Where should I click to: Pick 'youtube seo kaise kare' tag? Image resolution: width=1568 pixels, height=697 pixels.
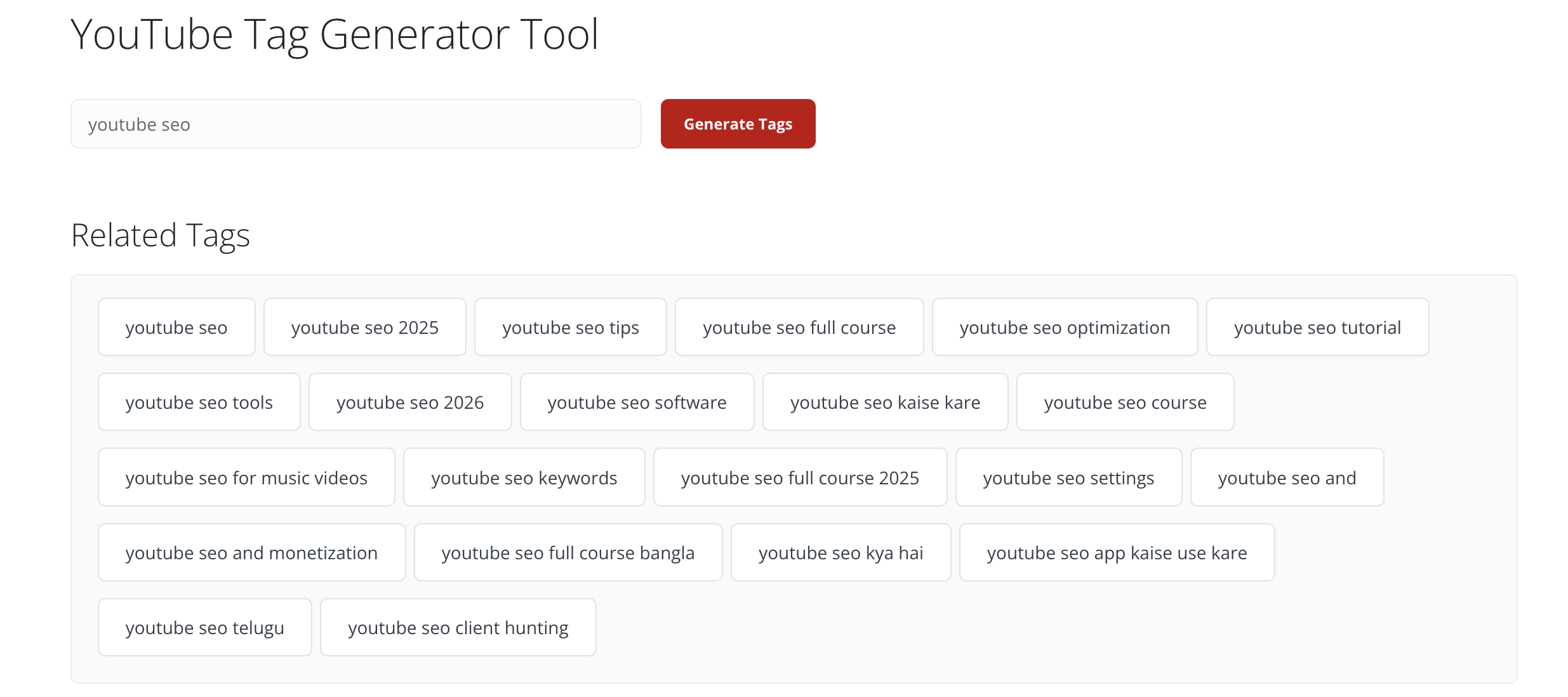pyautogui.click(x=886, y=402)
